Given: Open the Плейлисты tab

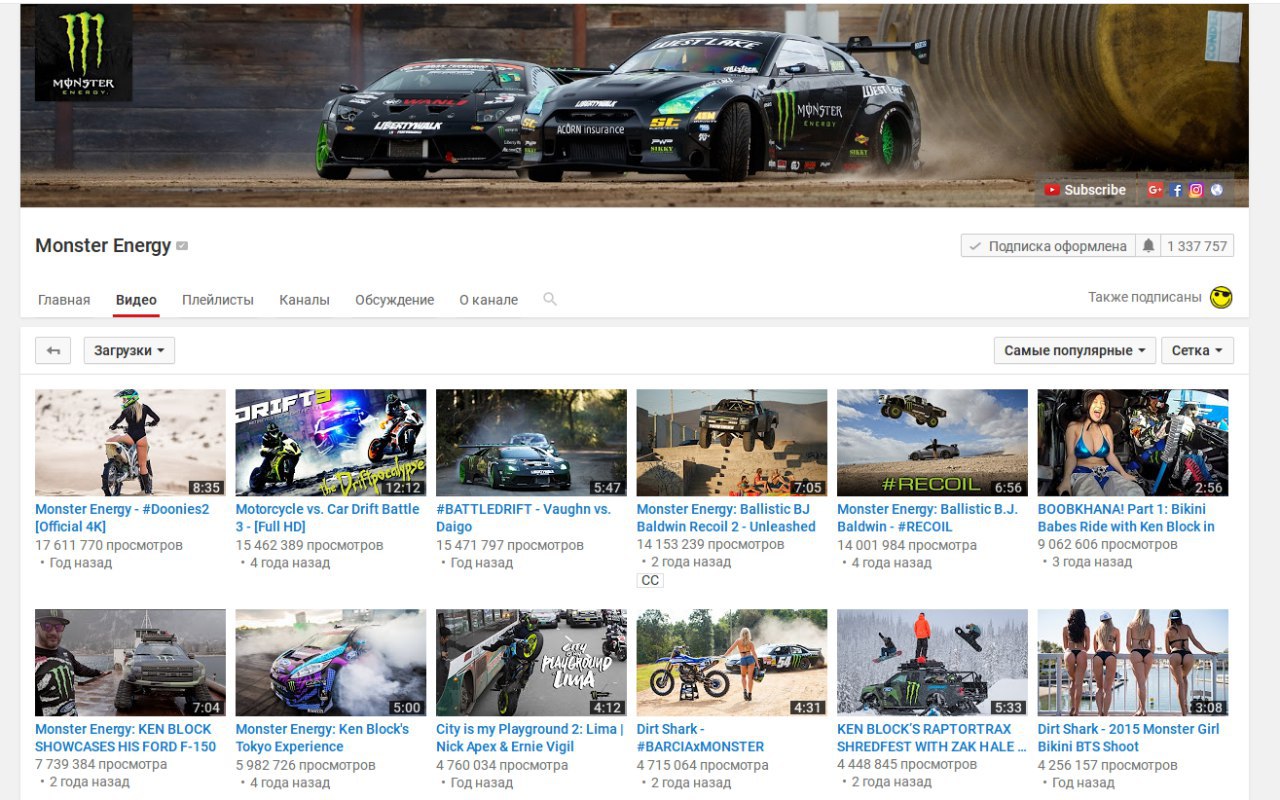Looking at the screenshot, I should [218, 300].
